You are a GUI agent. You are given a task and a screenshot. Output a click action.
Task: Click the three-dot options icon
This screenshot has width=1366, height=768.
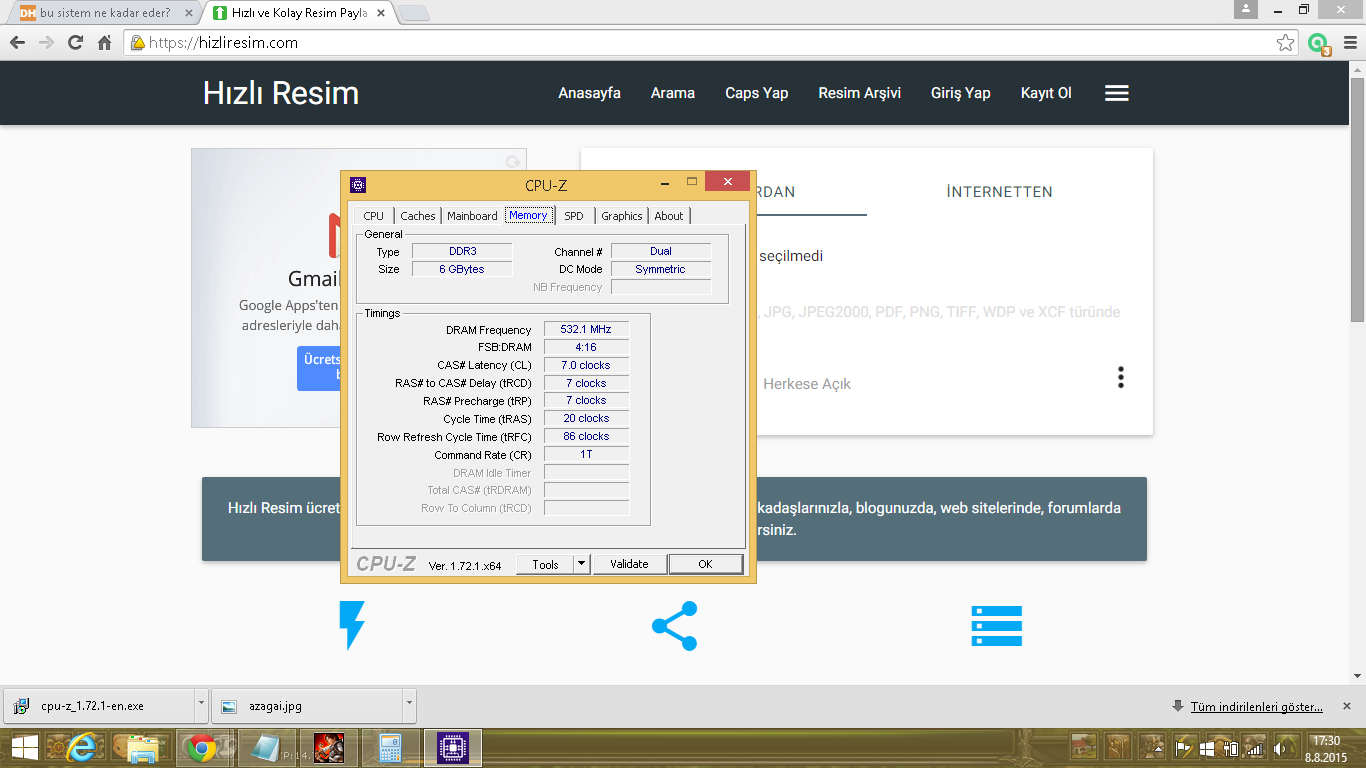pyautogui.click(x=1121, y=377)
